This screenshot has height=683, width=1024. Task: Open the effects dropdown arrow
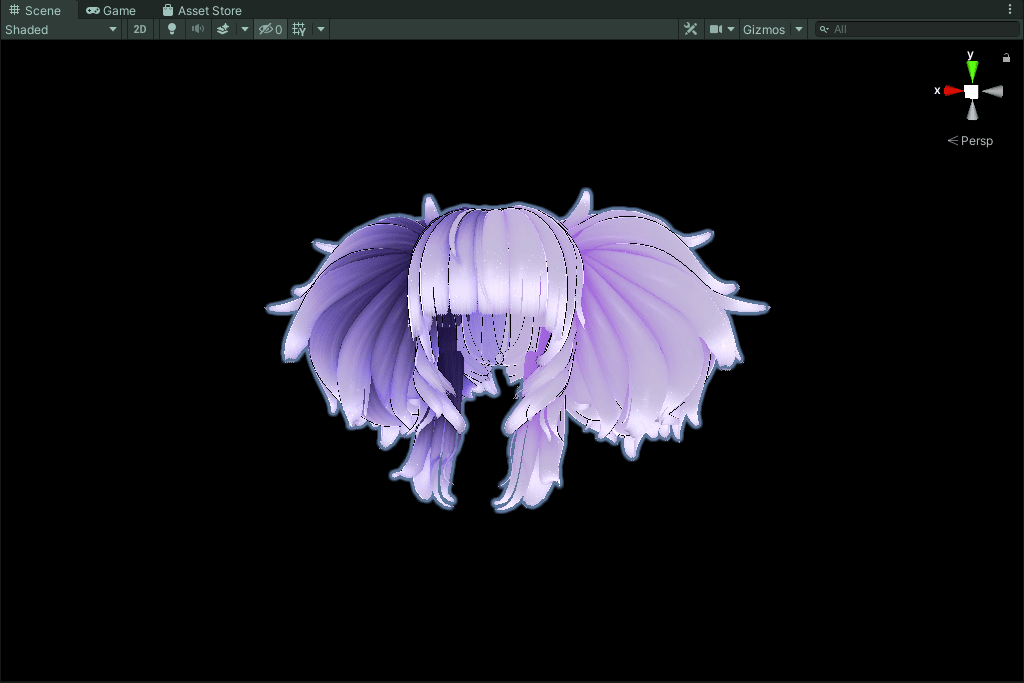click(245, 29)
